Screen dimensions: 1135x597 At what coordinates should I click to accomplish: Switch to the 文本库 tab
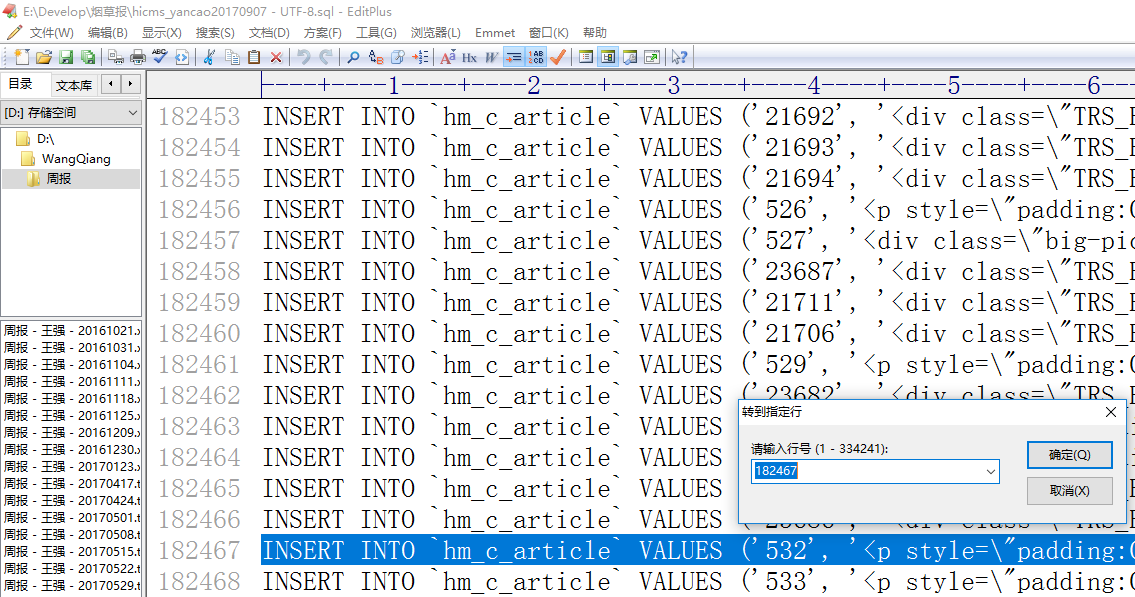click(74, 85)
